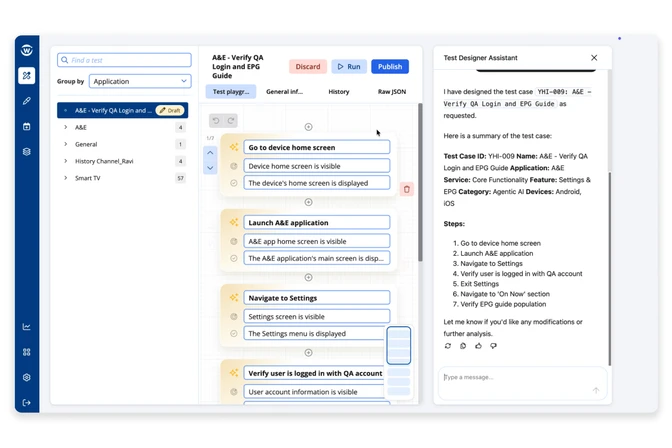Open the stacked layers icon in sidebar
The height and width of the screenshot is (448, 672).
point(27,151)
